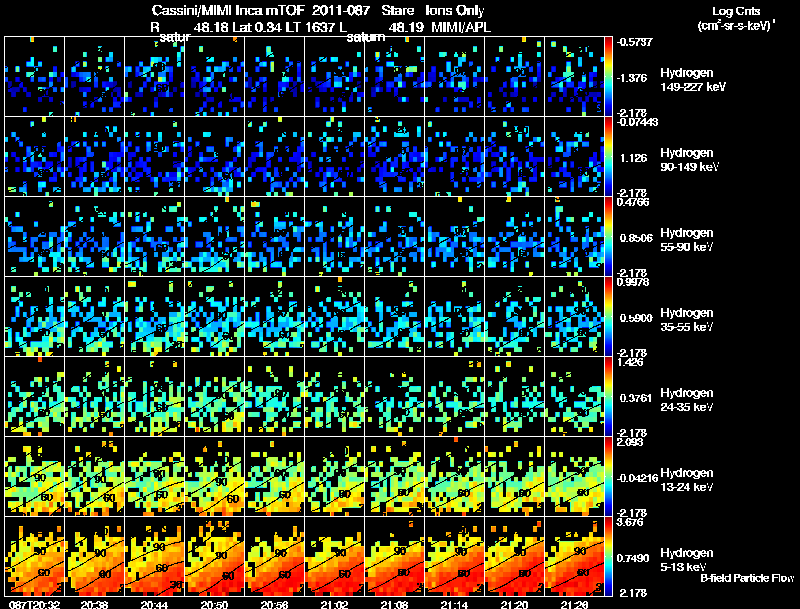Select the 24-35 keV panel at 21:02

[335, 397]
